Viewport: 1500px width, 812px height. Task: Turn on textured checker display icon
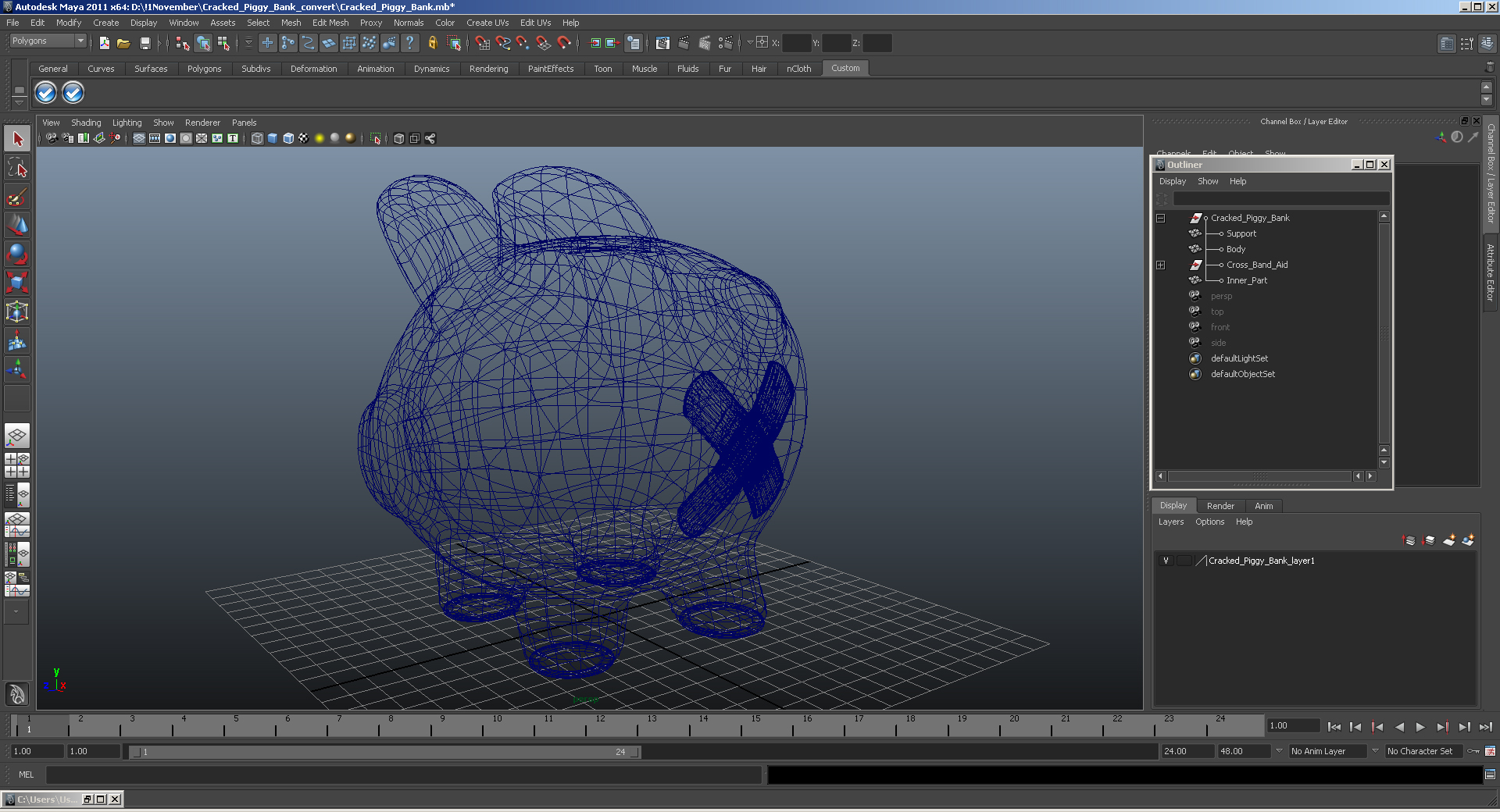(304, 138)
